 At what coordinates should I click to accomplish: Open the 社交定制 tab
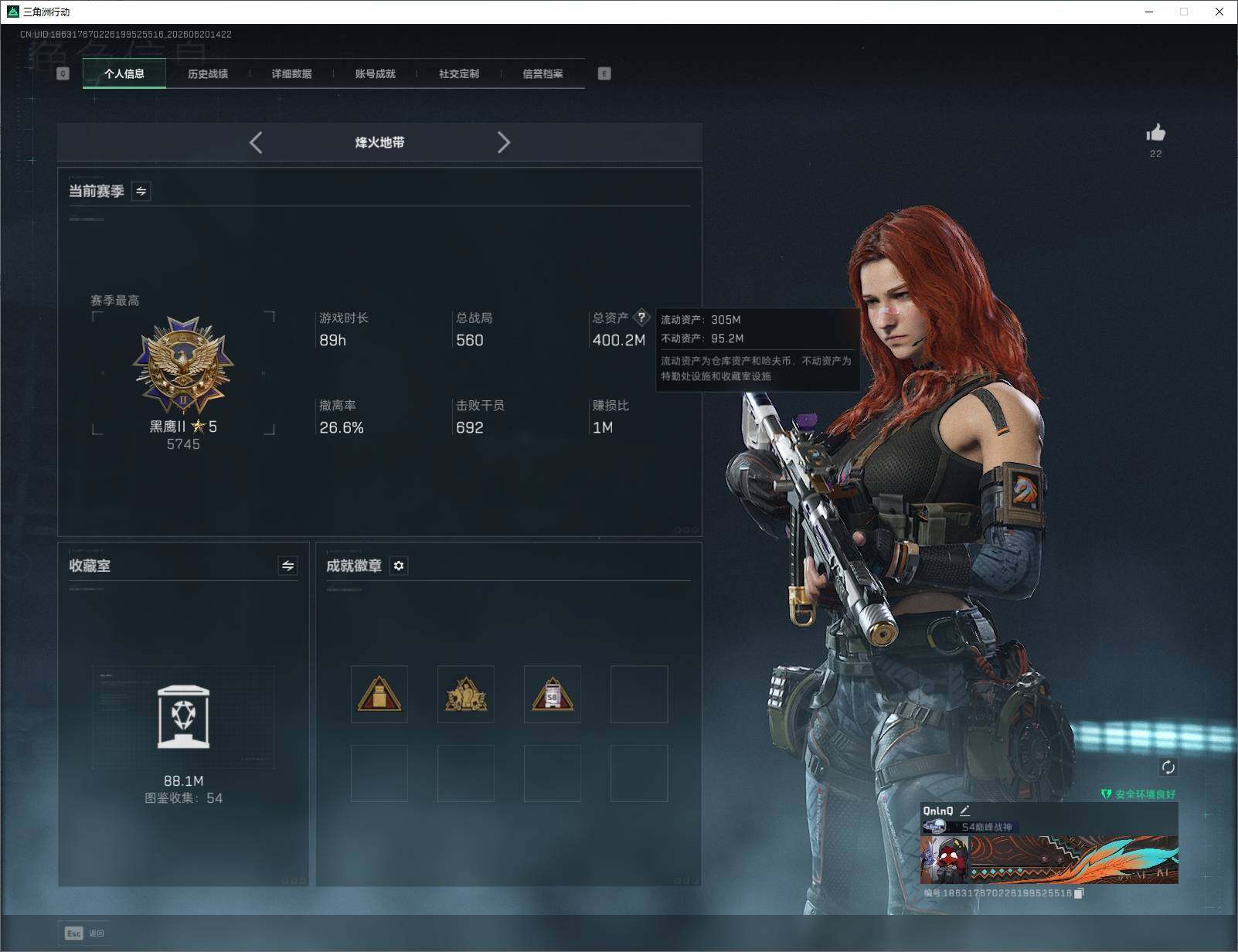pos(459,73)
